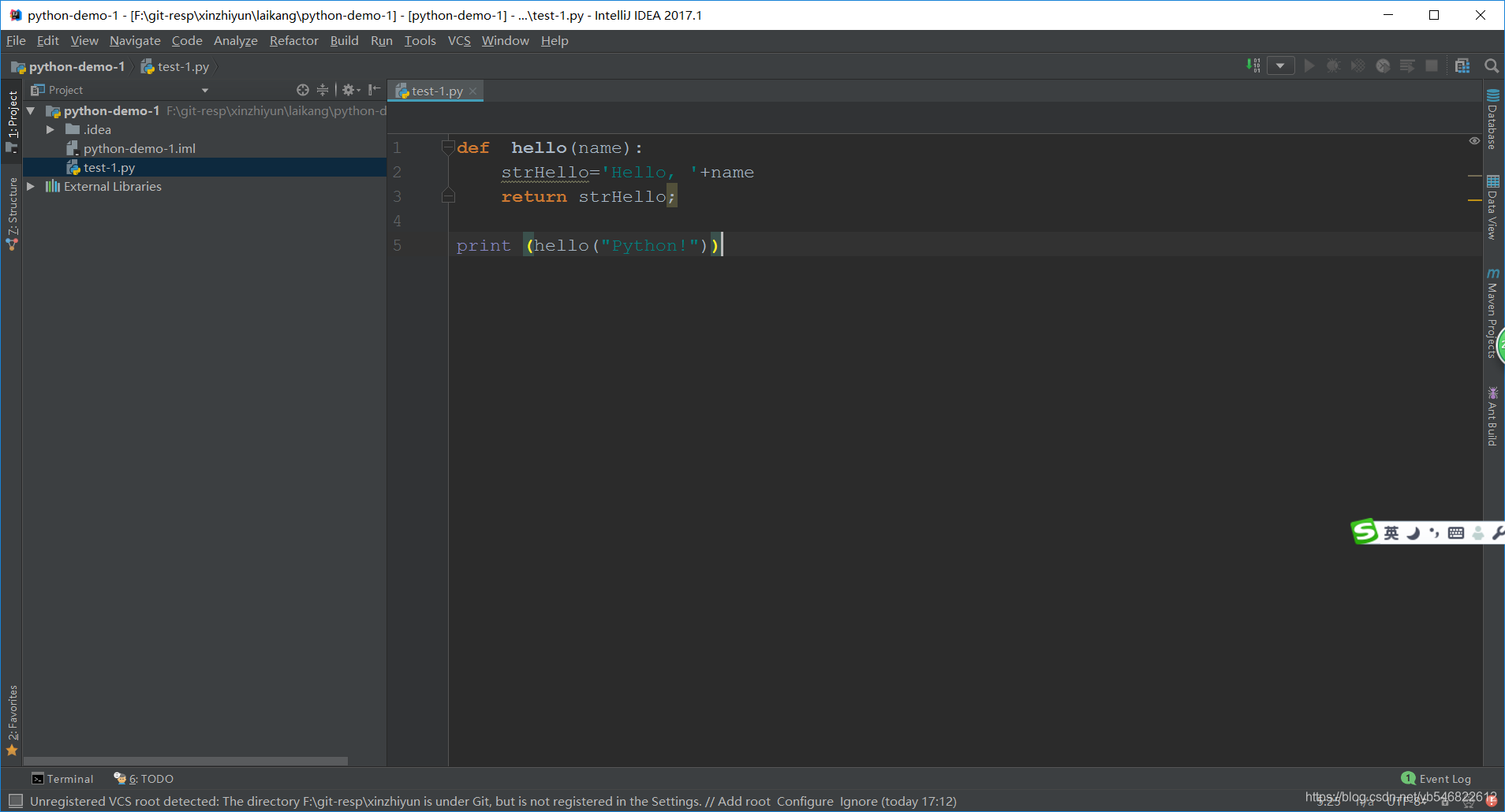Open the Navigate menu
The height and width of the screenshot is (812, 1505).
pyautogui.click(x=135, y=40)
